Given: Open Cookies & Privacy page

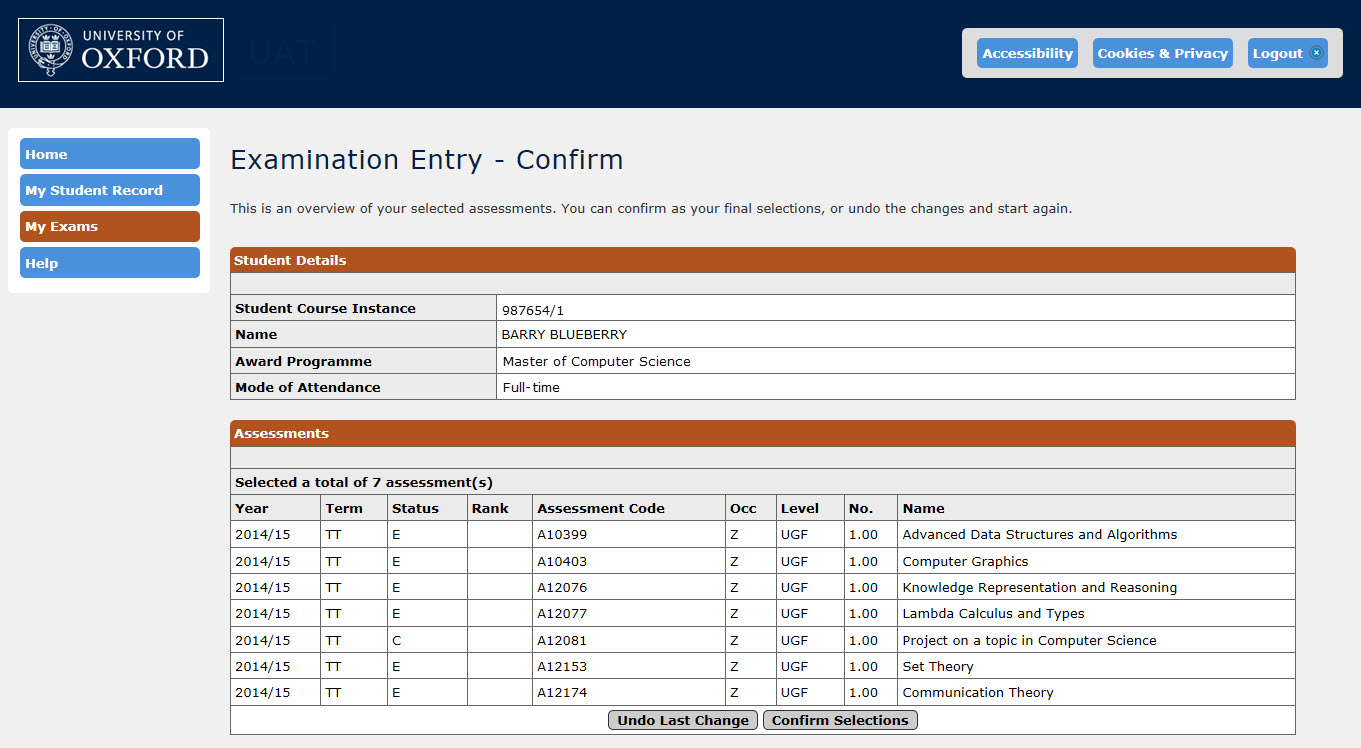Looking at the screenshot, I should point(1162,53).
